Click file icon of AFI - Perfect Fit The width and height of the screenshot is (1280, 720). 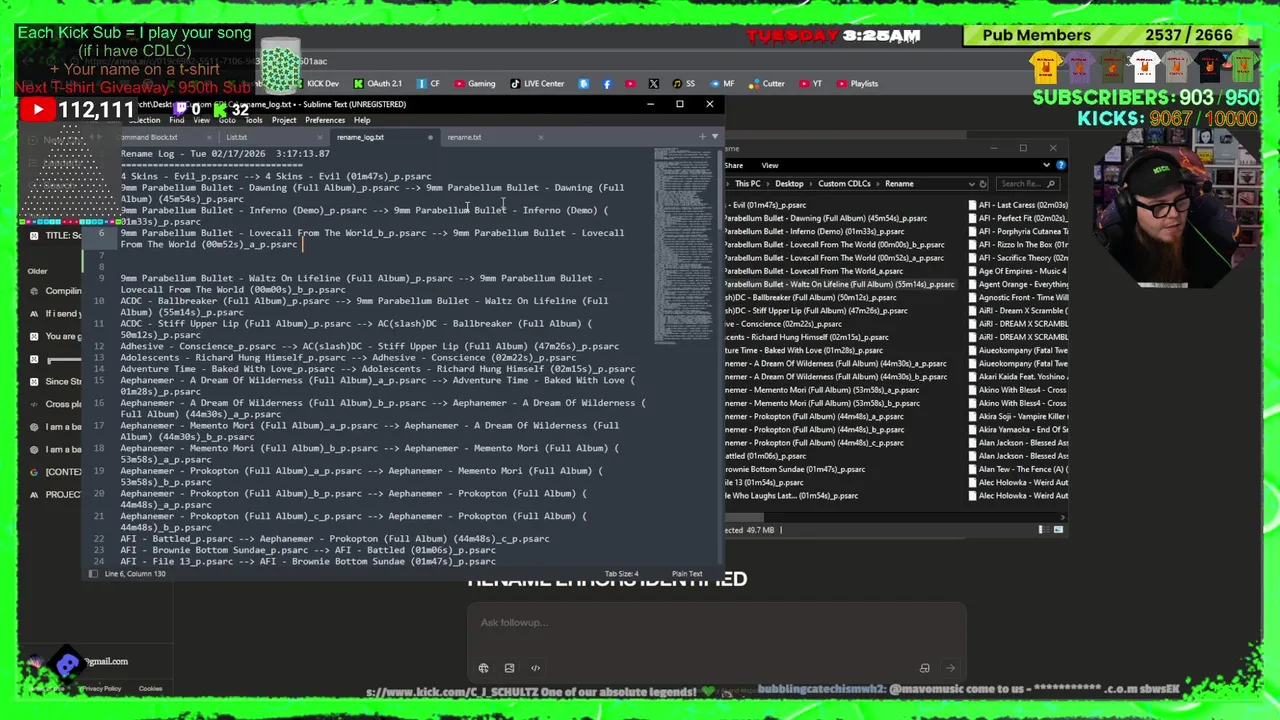[974, 218]
